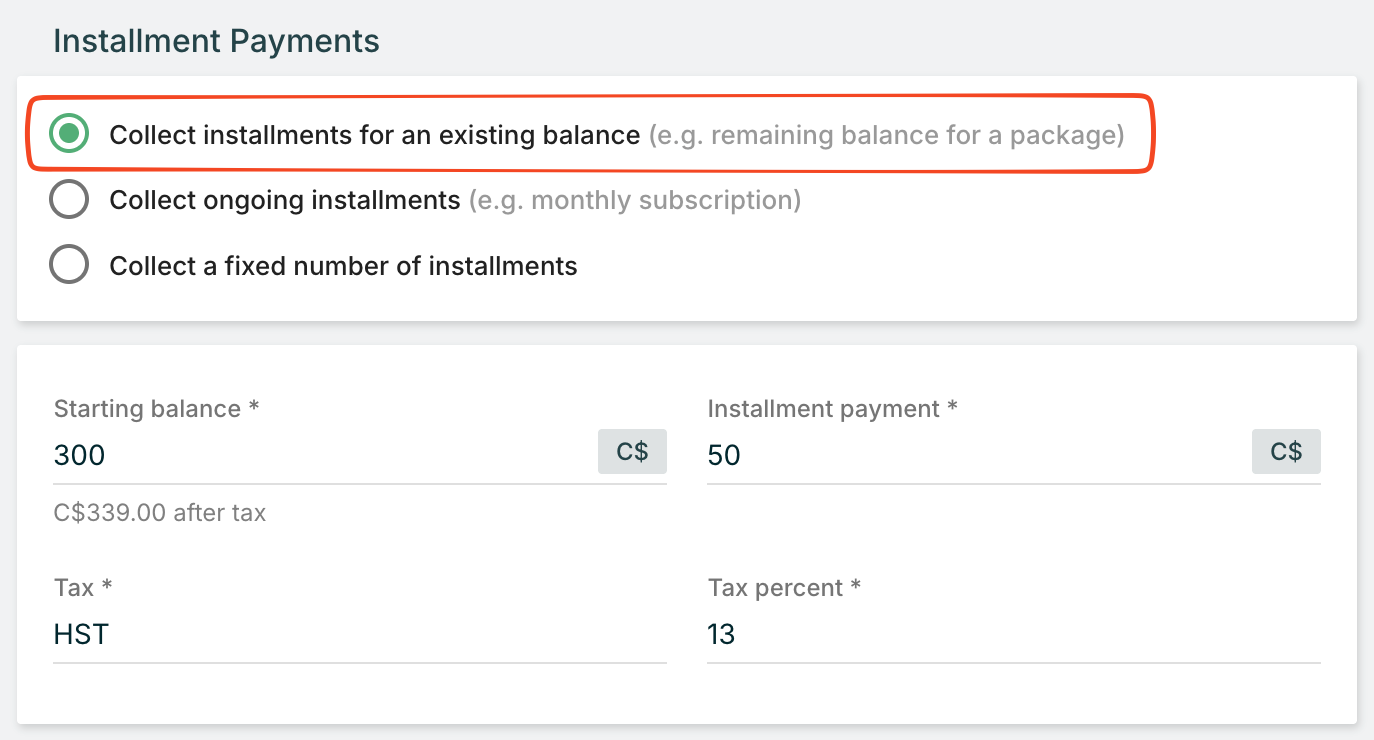The height and width of the screenshot is (740, 1374).
Task: Select the existing balance installments radio button
Action: [69, 134]
